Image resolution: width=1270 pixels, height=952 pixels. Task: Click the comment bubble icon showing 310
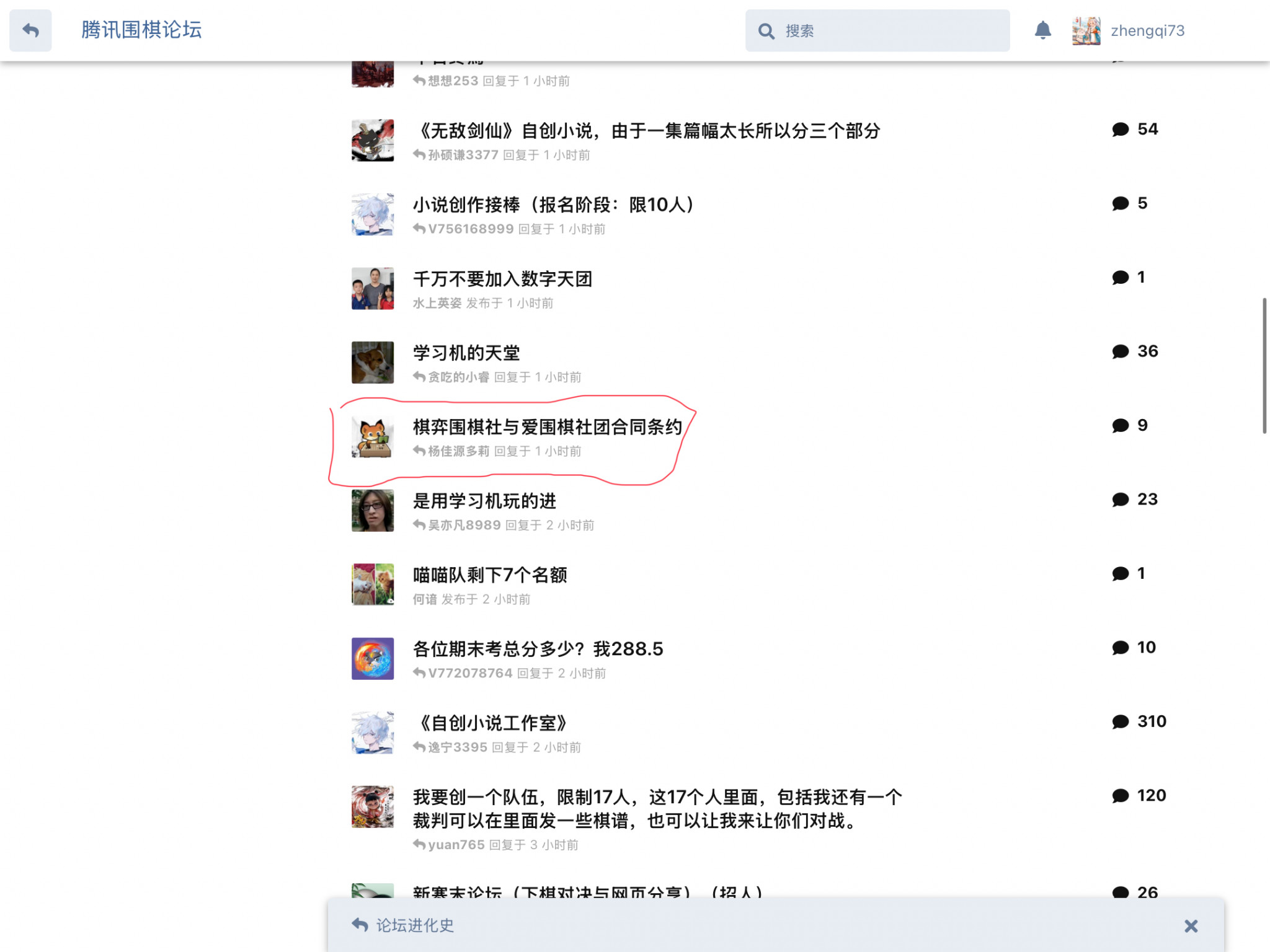pyautogui.click(x=1120, y=722)
